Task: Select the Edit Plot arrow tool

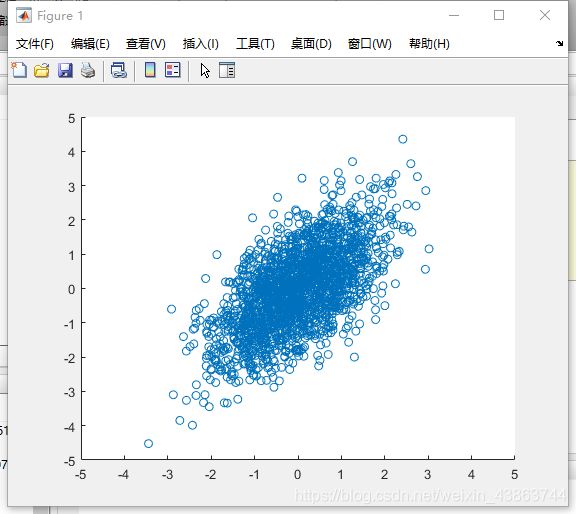Action: point(205,70)
